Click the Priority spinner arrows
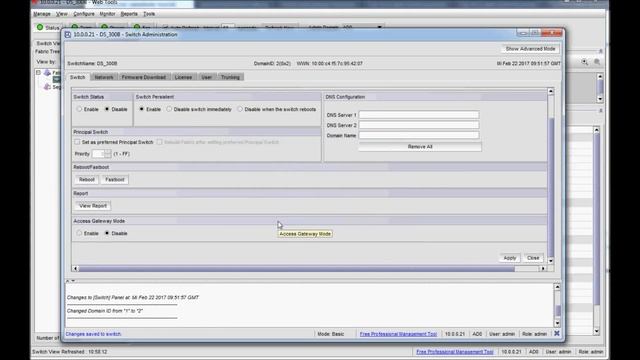 pyautogui.click(x=107, y=154)
